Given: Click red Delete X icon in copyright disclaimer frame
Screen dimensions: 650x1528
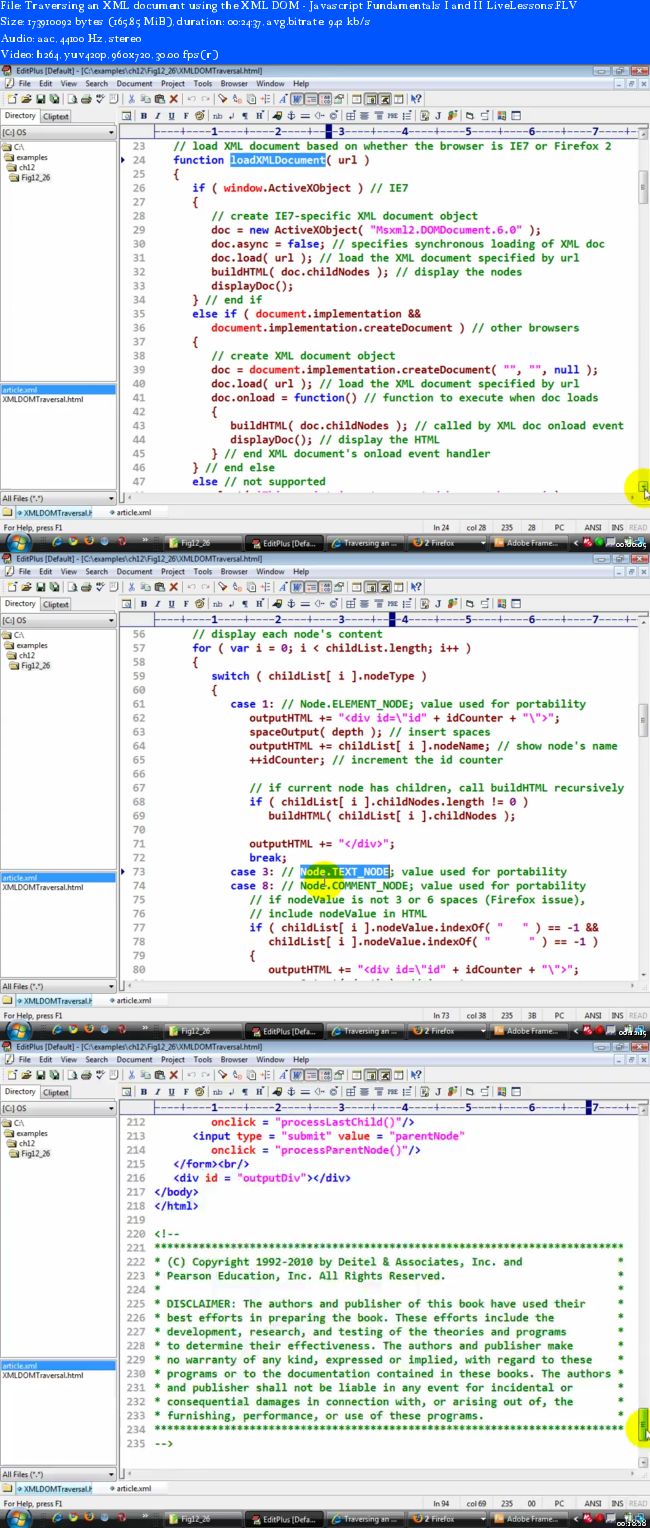Looking at the screenshot, I should [x=173, y=1076].
